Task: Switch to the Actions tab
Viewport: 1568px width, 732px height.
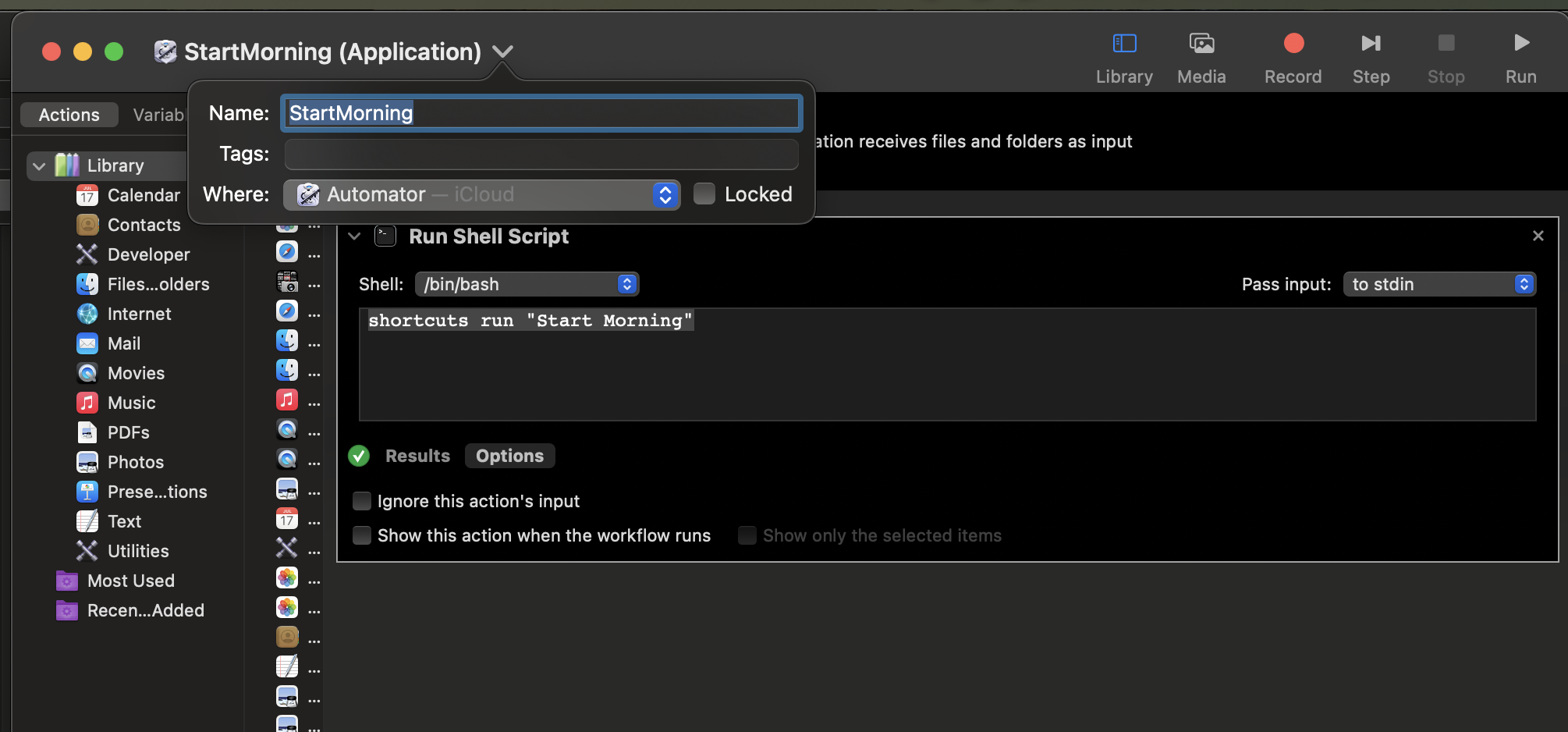Action: 69,115
